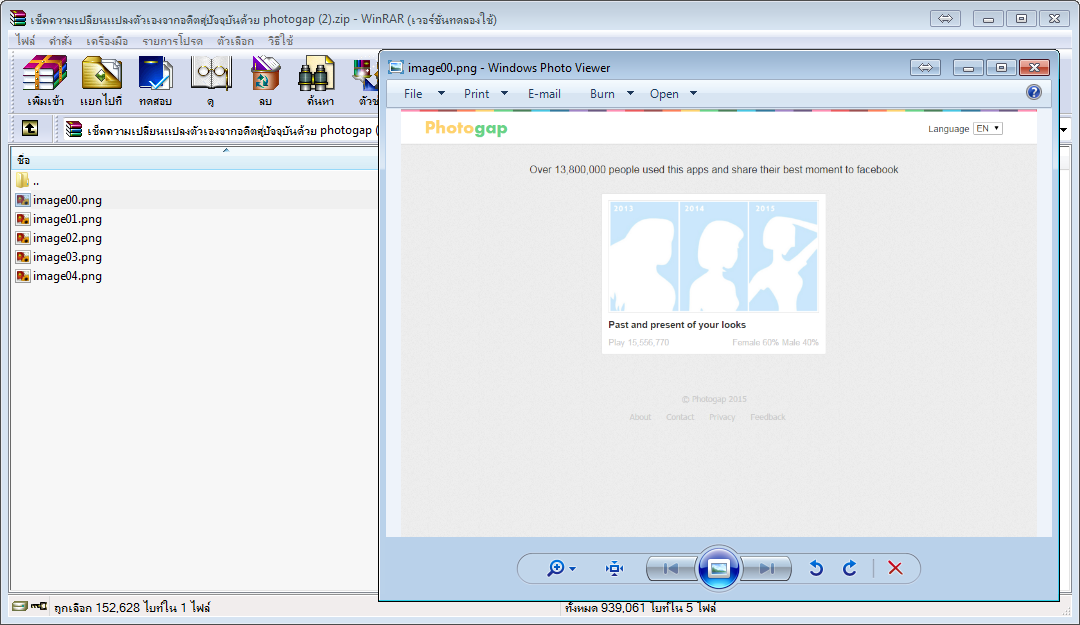Click the WinRAR title bar books icon
This screenshot has height=625, width=1080.
pyautogui.click(x=18, y=19)
